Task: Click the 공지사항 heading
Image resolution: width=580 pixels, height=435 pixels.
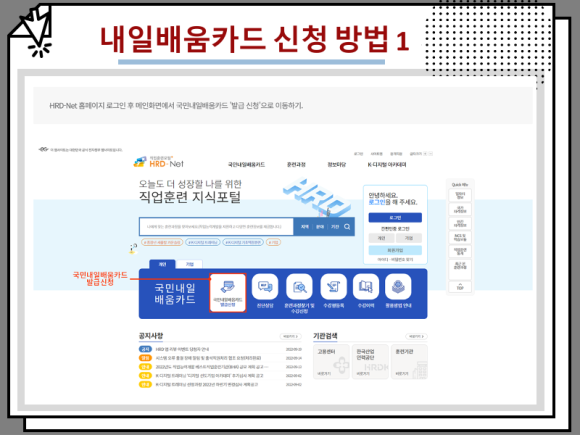Action: (x=151, y=336)
